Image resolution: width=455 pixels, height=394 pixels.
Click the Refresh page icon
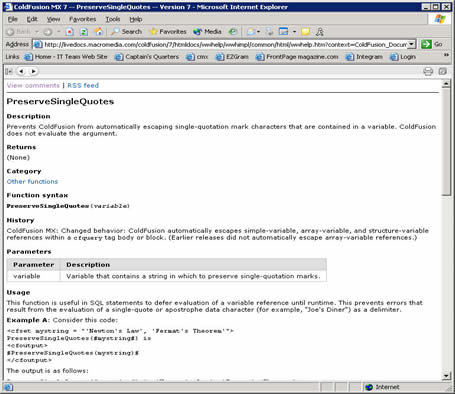84,32
